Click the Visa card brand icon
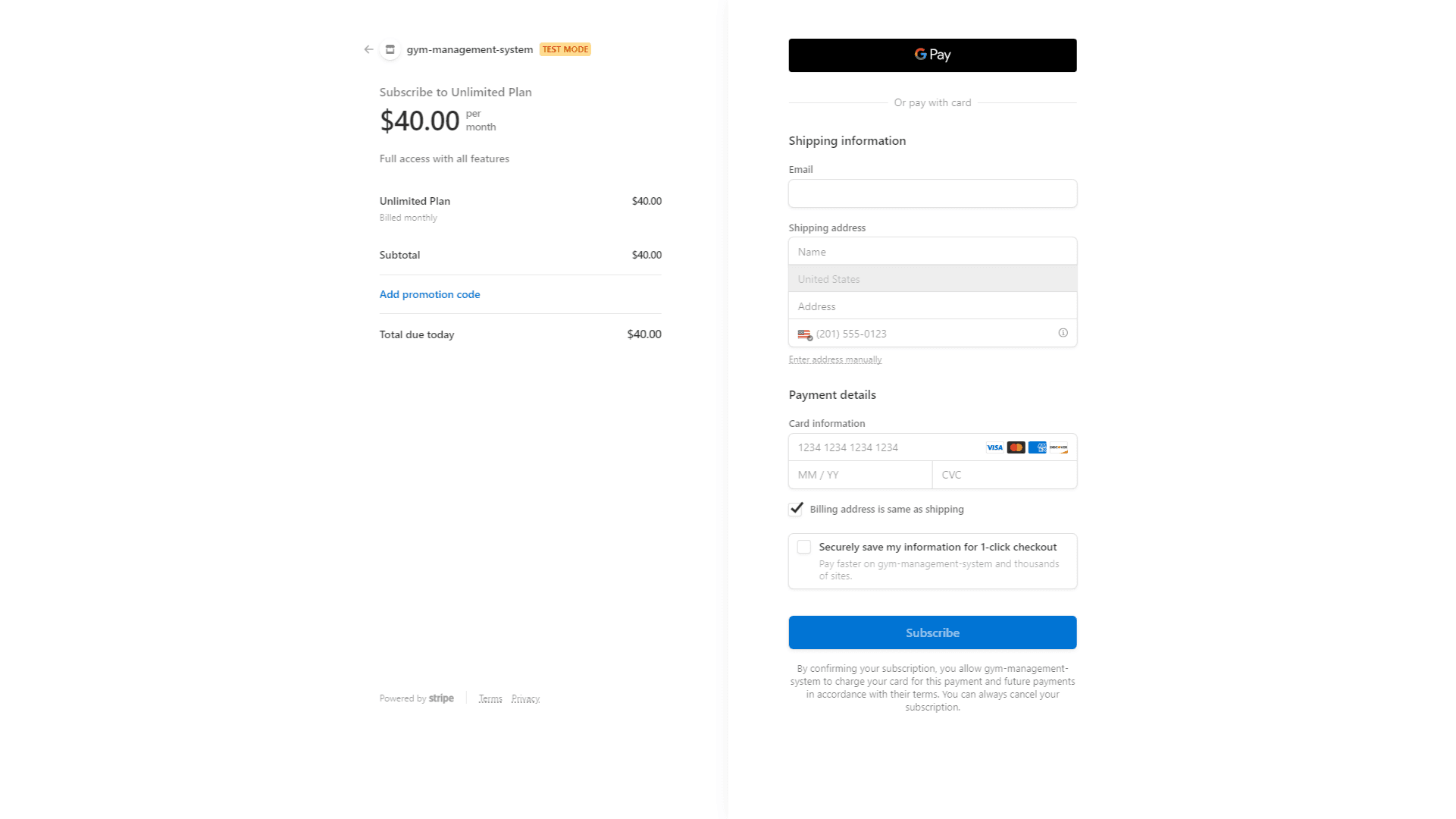 click(994, 447)
